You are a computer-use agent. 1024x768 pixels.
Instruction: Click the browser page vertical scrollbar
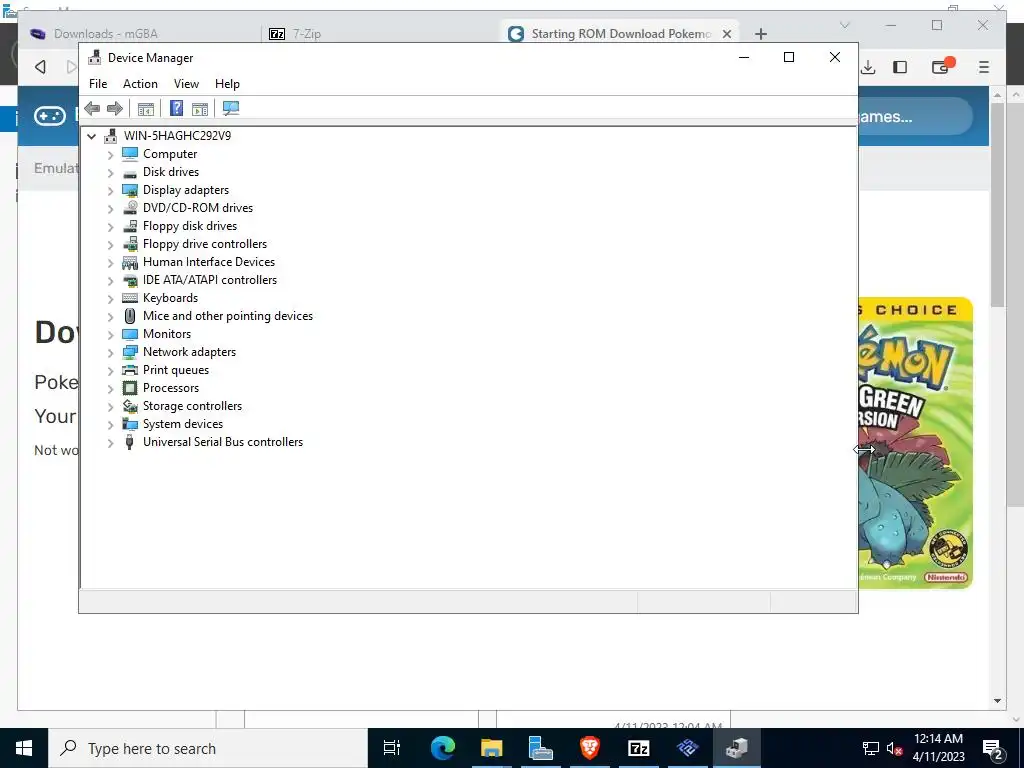click(997, 204)
